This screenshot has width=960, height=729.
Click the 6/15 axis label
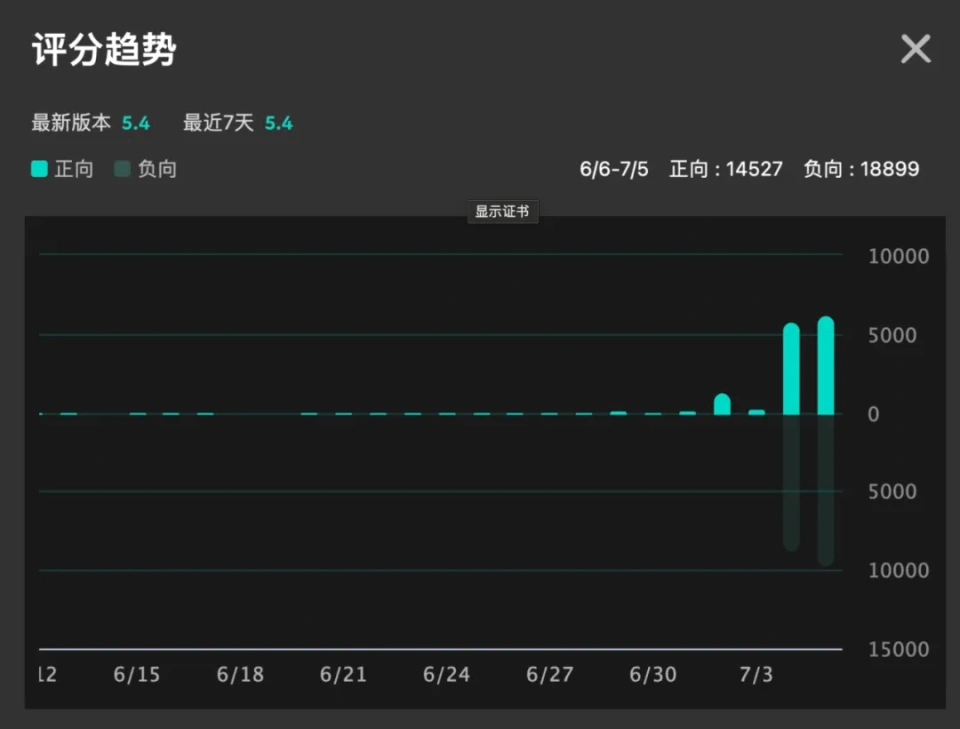(137, 675)
